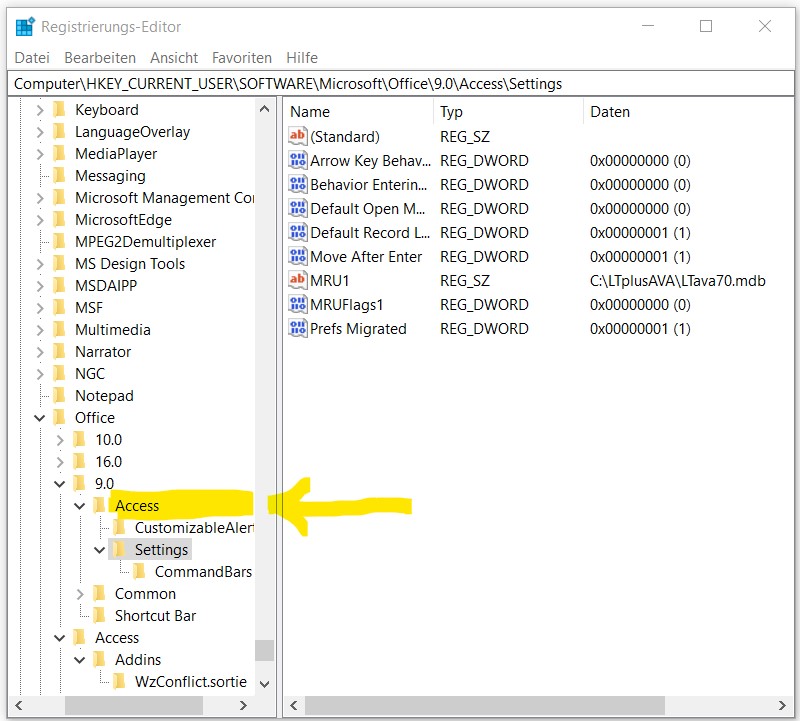800x721 pixels.
Task: Collapse the Addins key
Action: [80, 660]
